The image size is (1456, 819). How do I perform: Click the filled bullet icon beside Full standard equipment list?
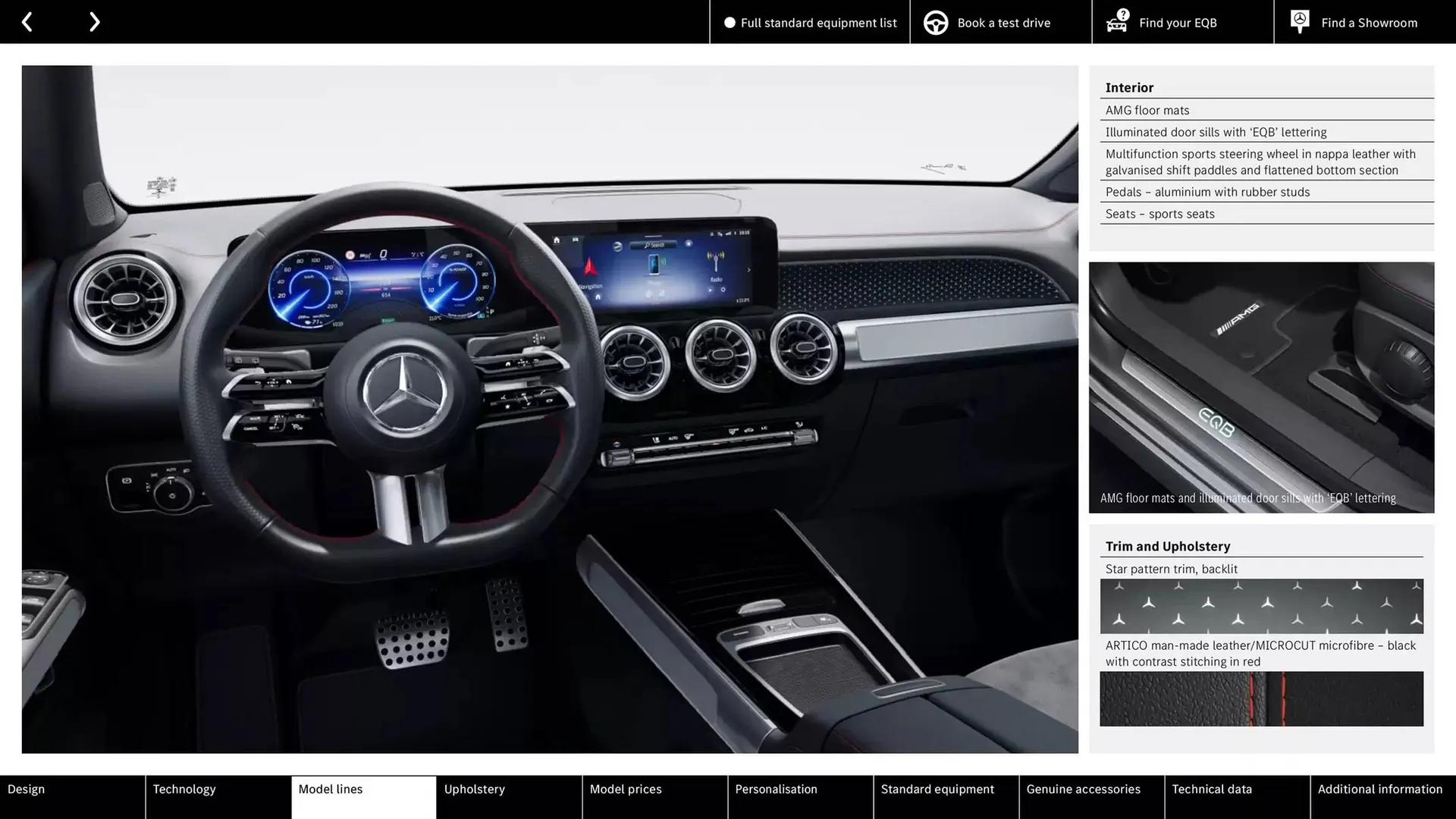click(729, 22)
